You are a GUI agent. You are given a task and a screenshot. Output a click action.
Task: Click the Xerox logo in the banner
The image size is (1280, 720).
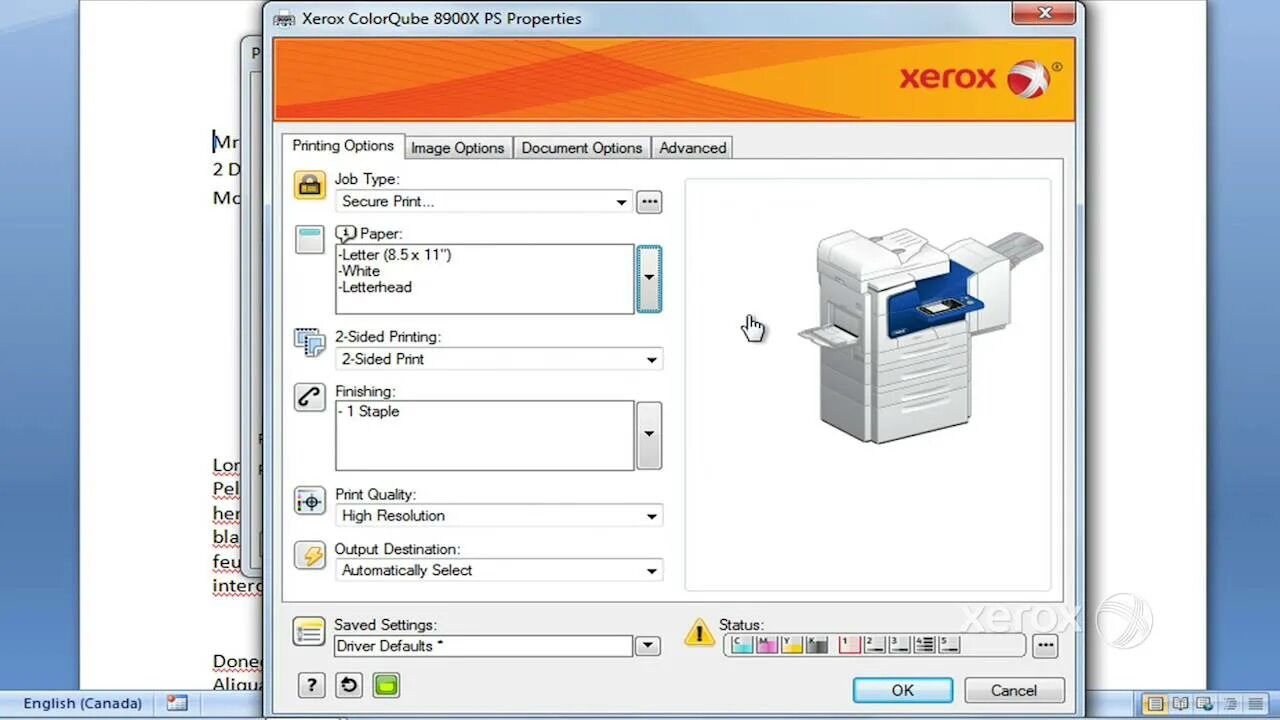coord(980,78)
